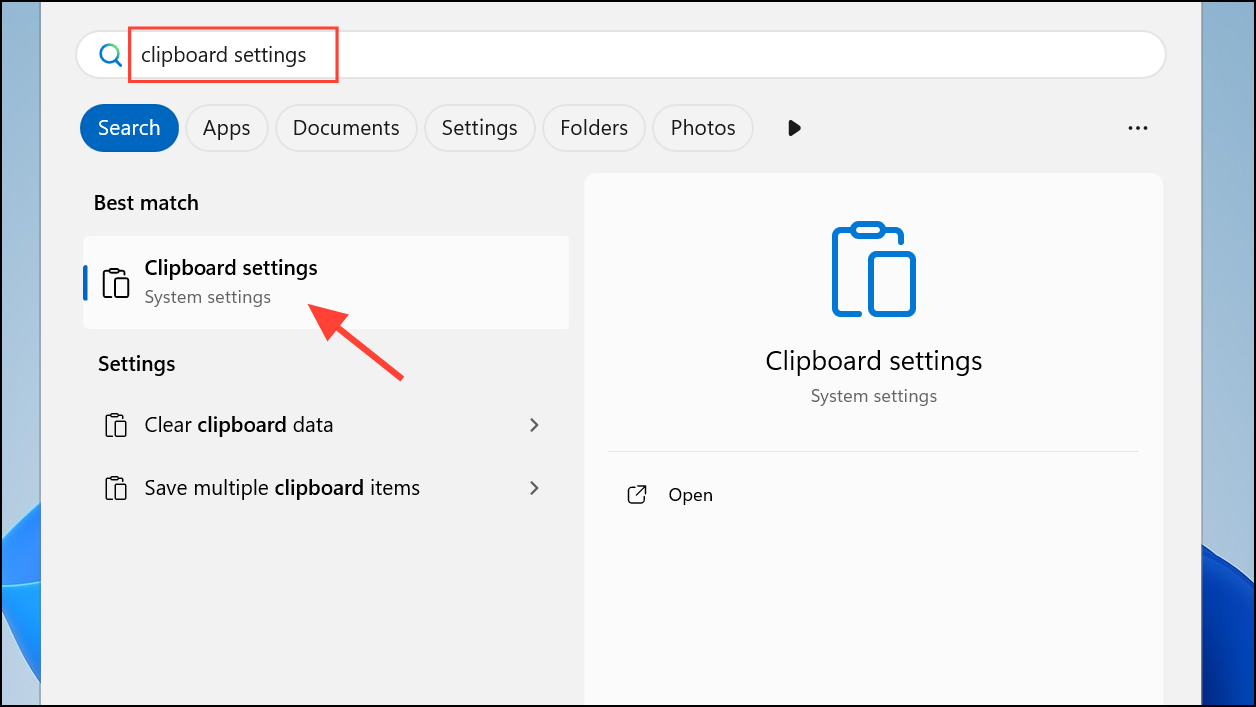The image size is (1256, 707).
Task: Show more filters with play arrow
Action: (x=795, y=128)
